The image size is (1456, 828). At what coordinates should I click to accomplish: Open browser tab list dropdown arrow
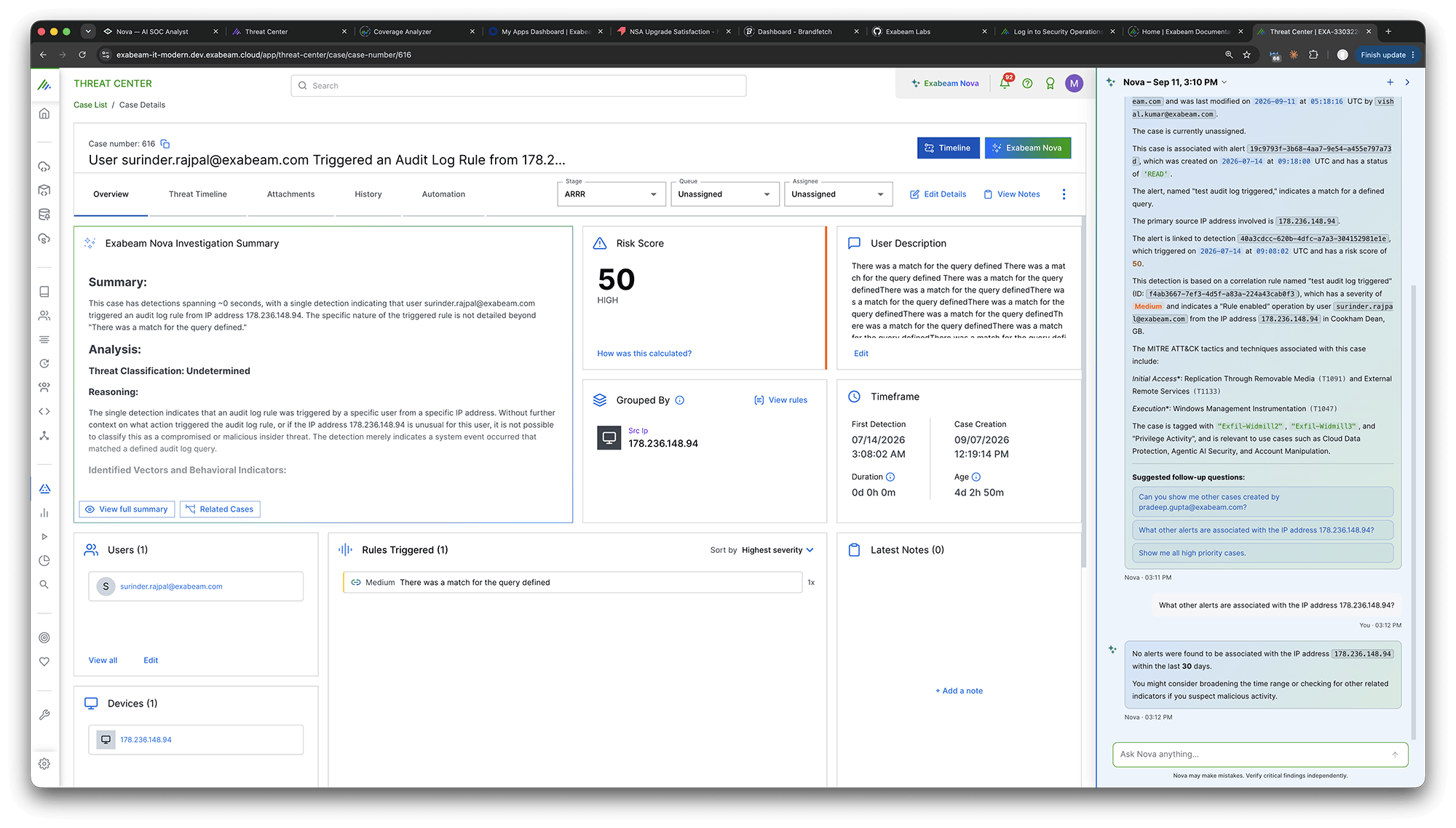pyautogui.click(x=88, y=31)
